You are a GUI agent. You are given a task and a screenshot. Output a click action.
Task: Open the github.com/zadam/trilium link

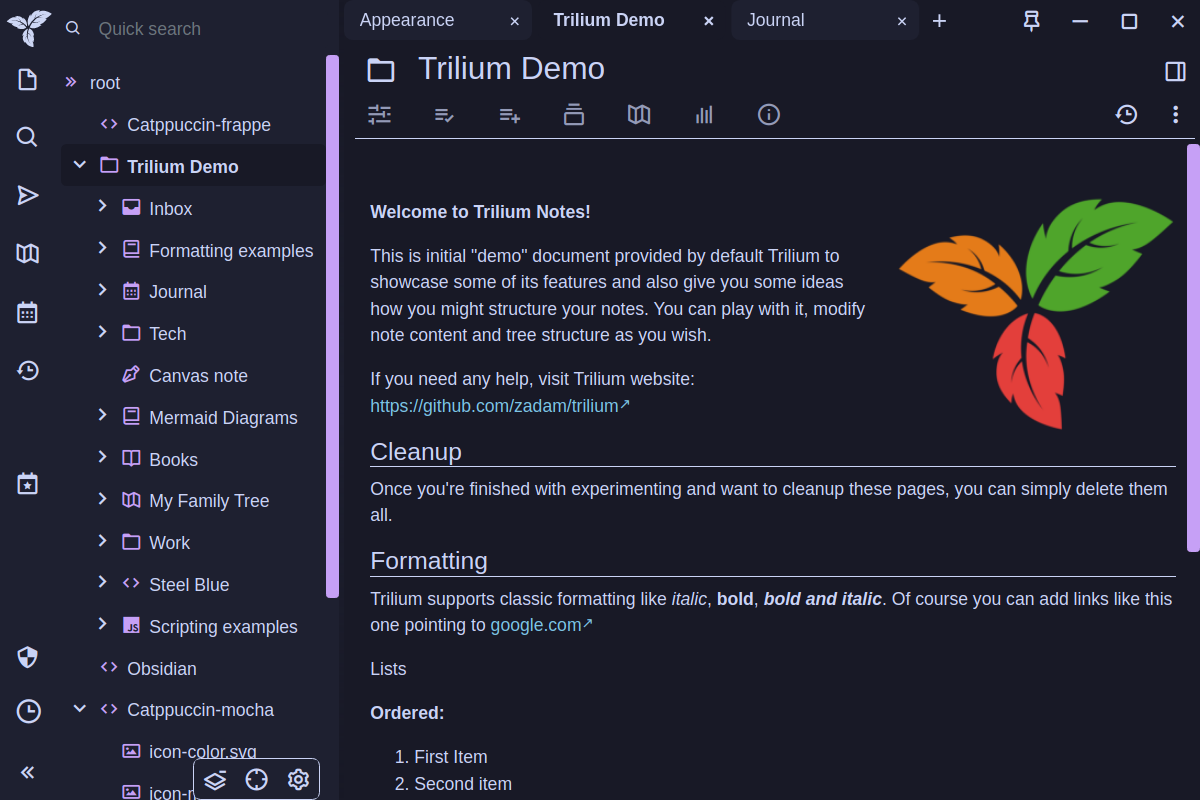[x=500, y=406]
